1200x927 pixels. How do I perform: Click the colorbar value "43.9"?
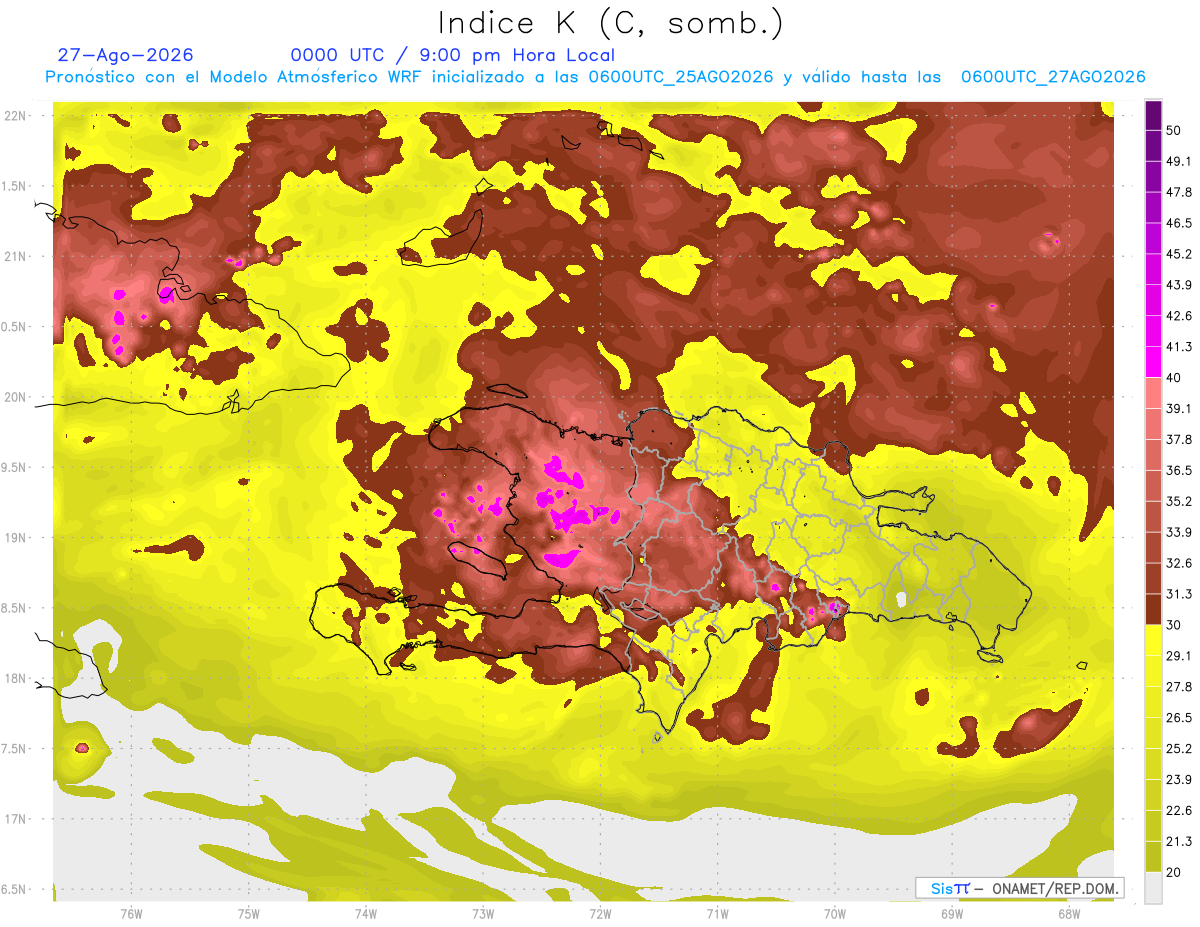[x=1178, y=285]
